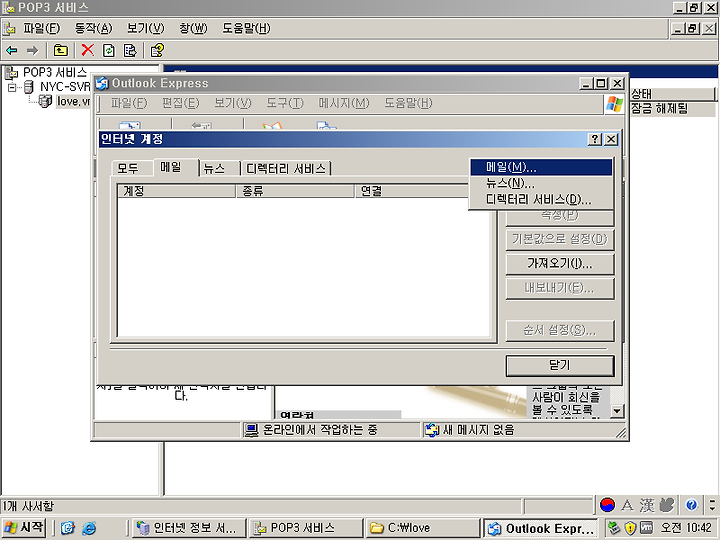The image size is (720, 540).
Task: Switch to 인터넷 정보 서비스 taskbar button
Action: 188,528
